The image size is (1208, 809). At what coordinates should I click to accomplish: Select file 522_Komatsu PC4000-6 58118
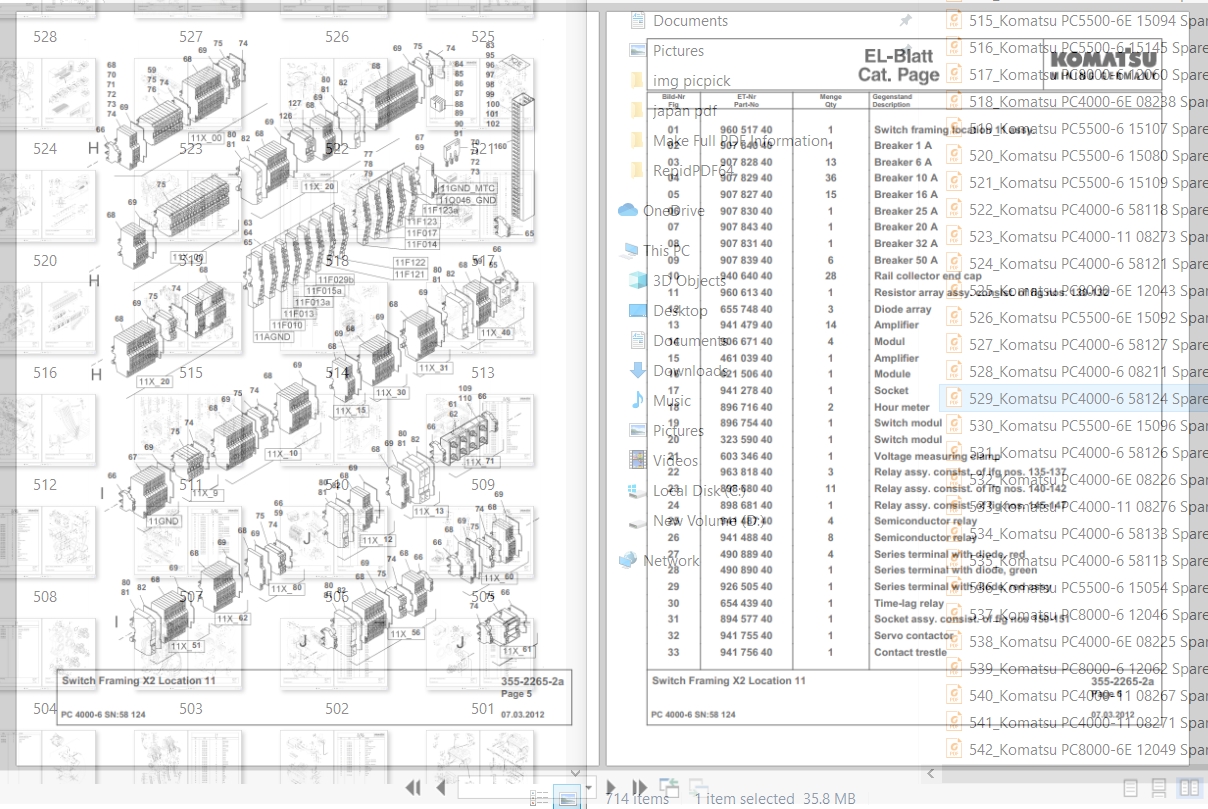pos(1088,209)
